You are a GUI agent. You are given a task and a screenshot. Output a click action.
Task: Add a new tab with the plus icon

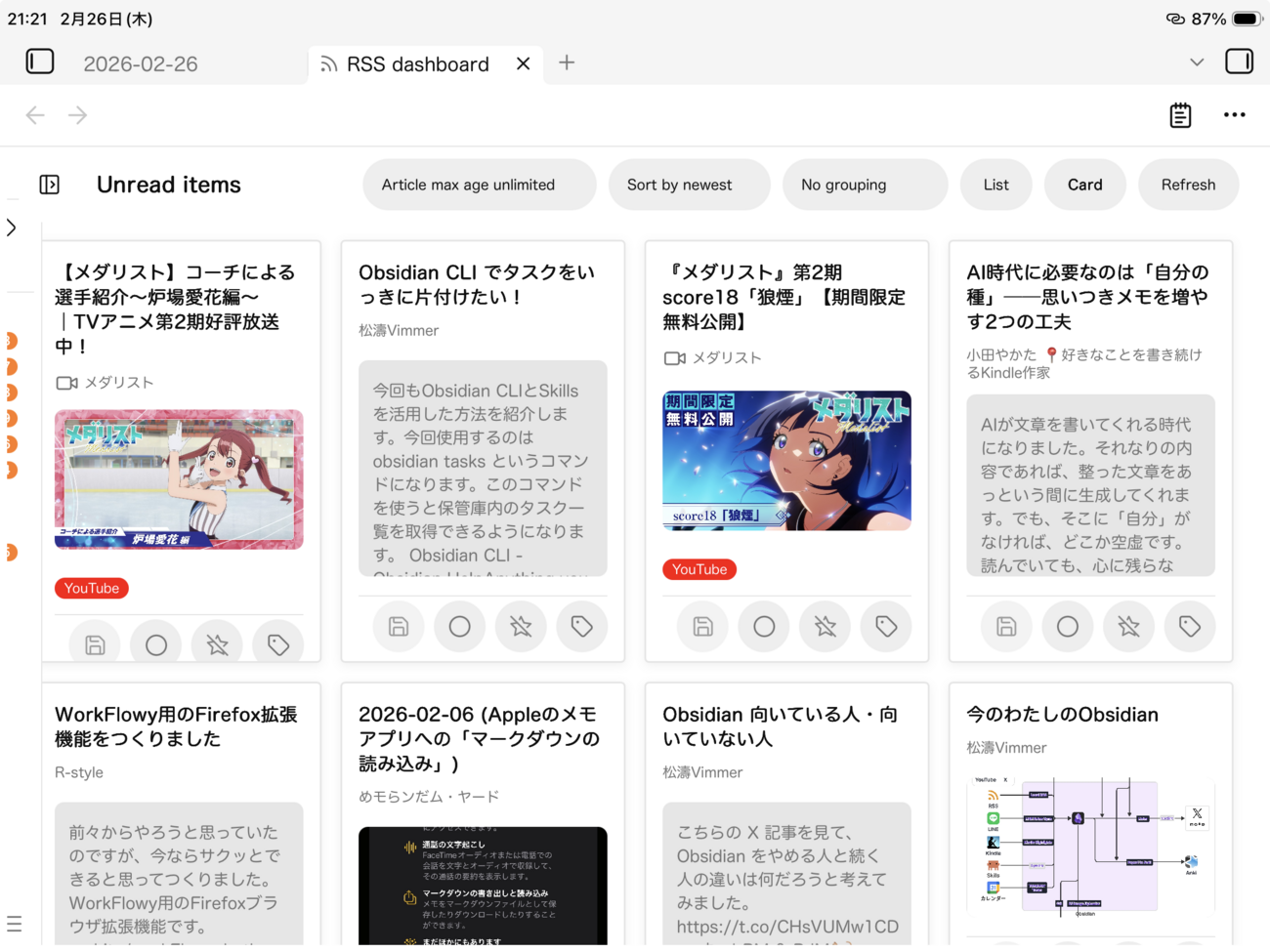(567, 62)
